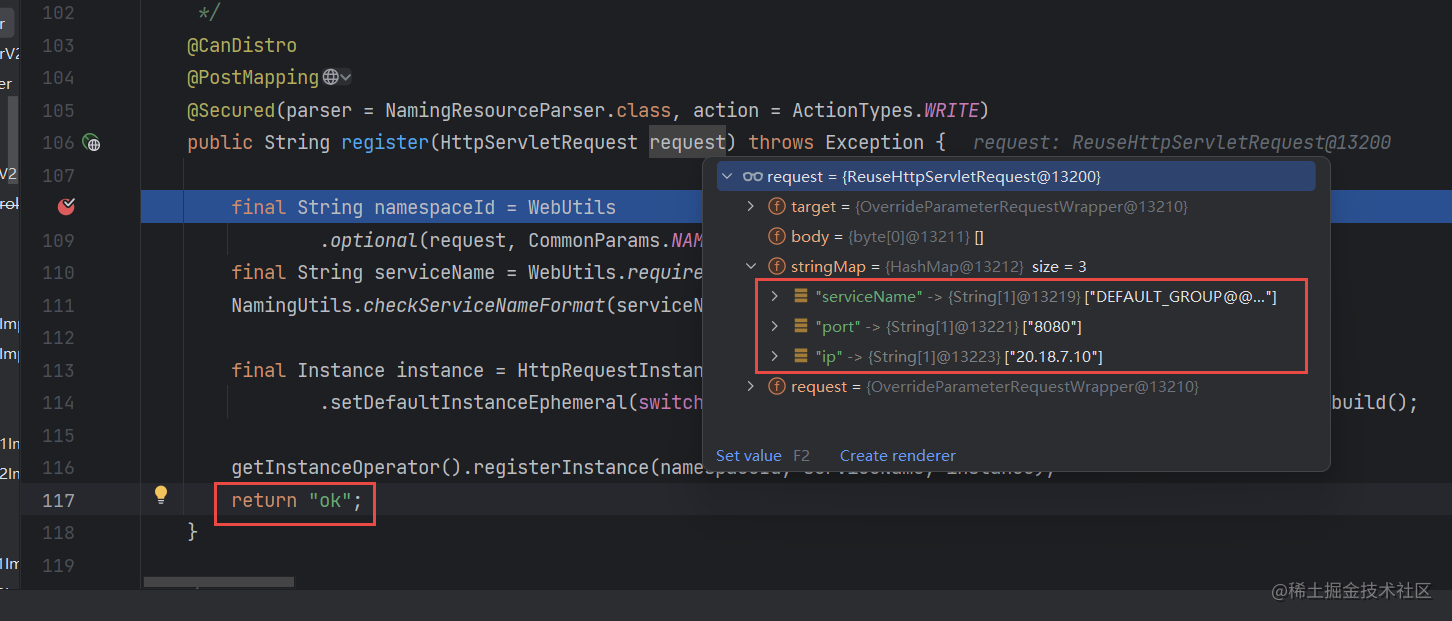This screenshot has height=621, width=1452.
Task: Collapse the stringMap HashMap node
Action: pyautogui.click(x=751, y=267)
